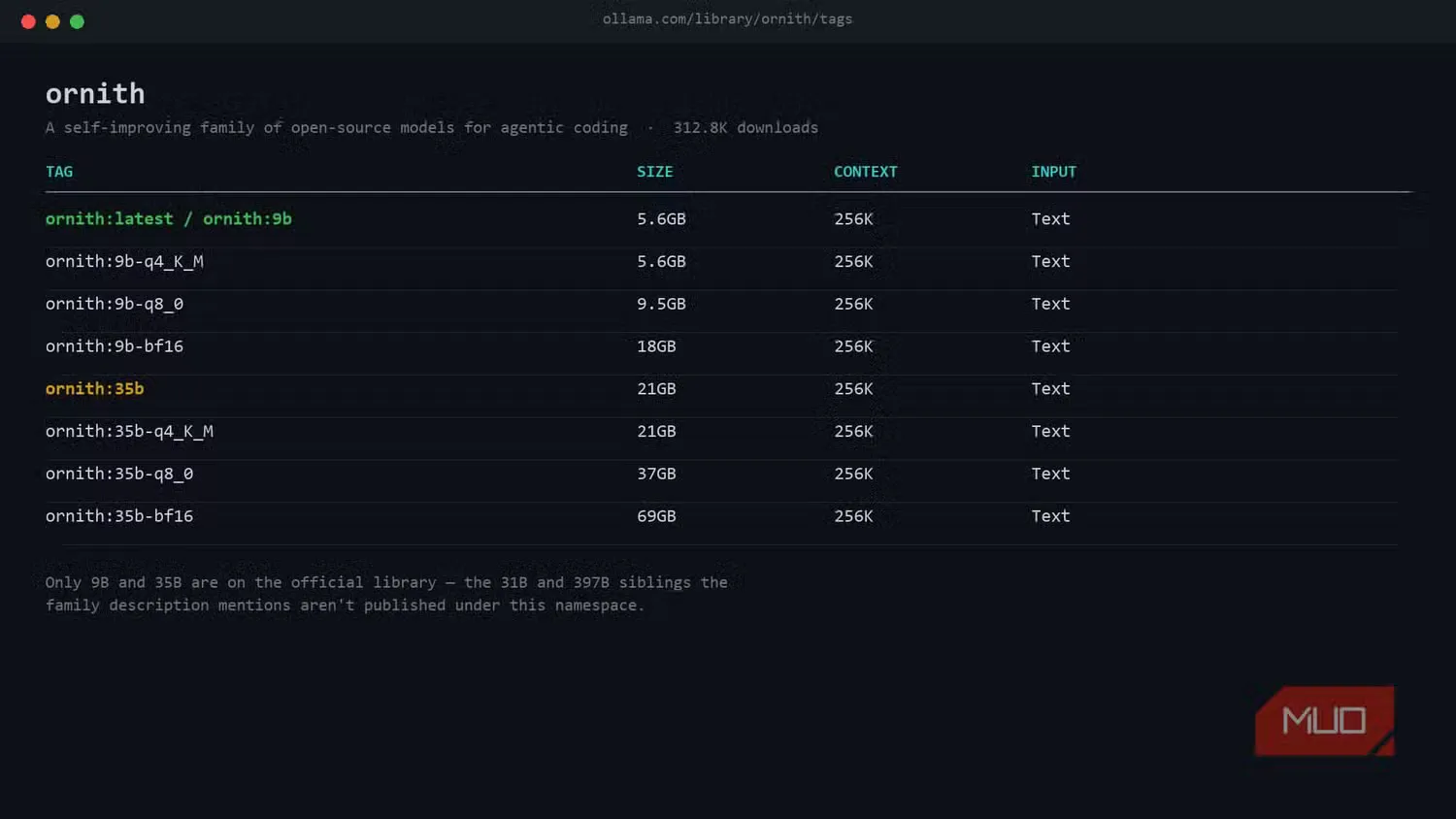The width and height of the screenshot is (1456, 819).
Task: Click Text input in 35b-bf16 row
Action: [x=1050, y=516]
